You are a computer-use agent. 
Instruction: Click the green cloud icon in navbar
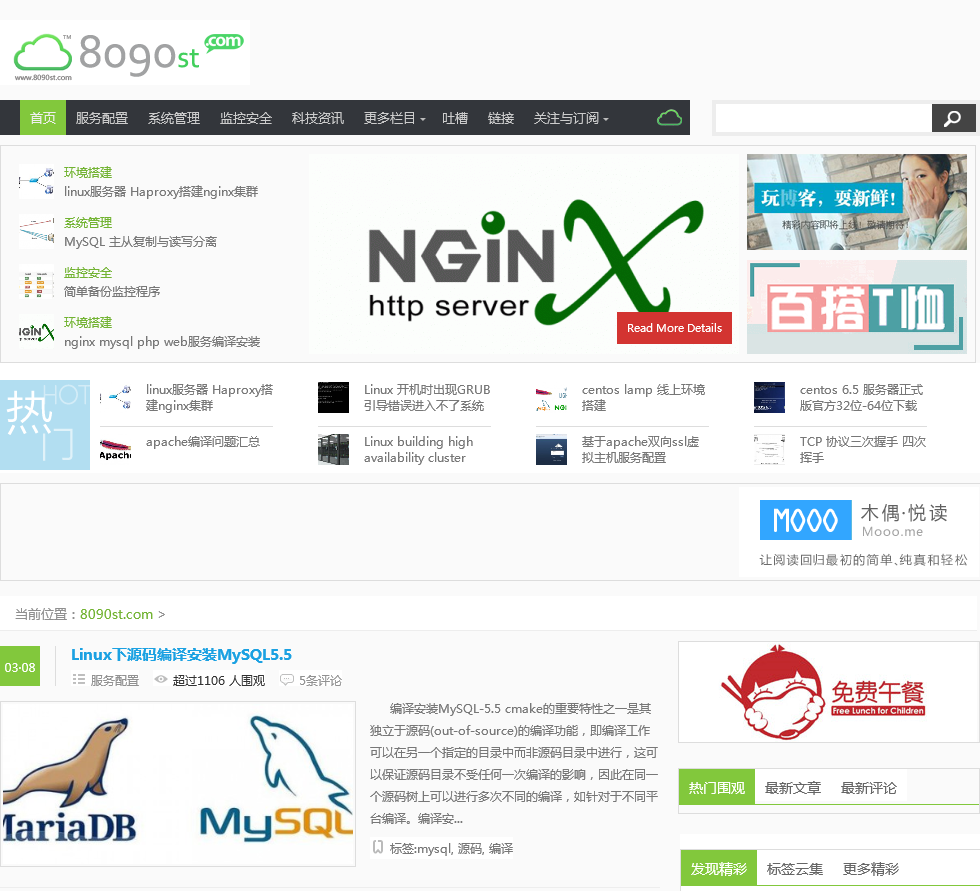(x=669, y=117)
